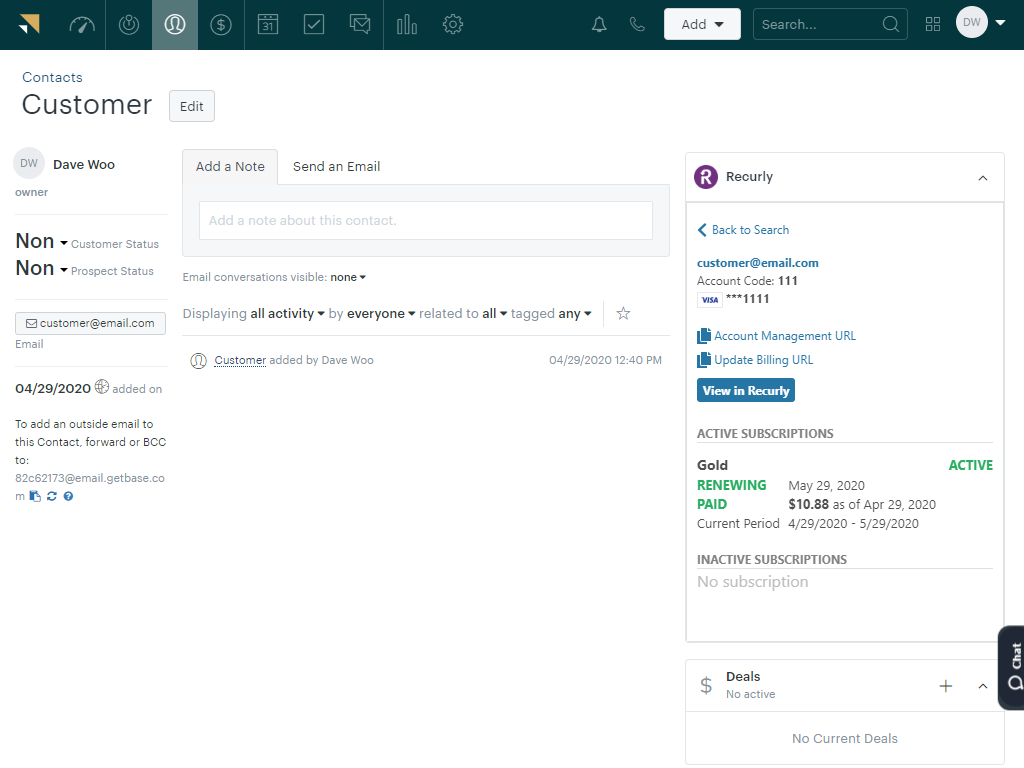Add a new deal with plus icon
This screenshot has height=768, width=1024.
tap(945, 686)
